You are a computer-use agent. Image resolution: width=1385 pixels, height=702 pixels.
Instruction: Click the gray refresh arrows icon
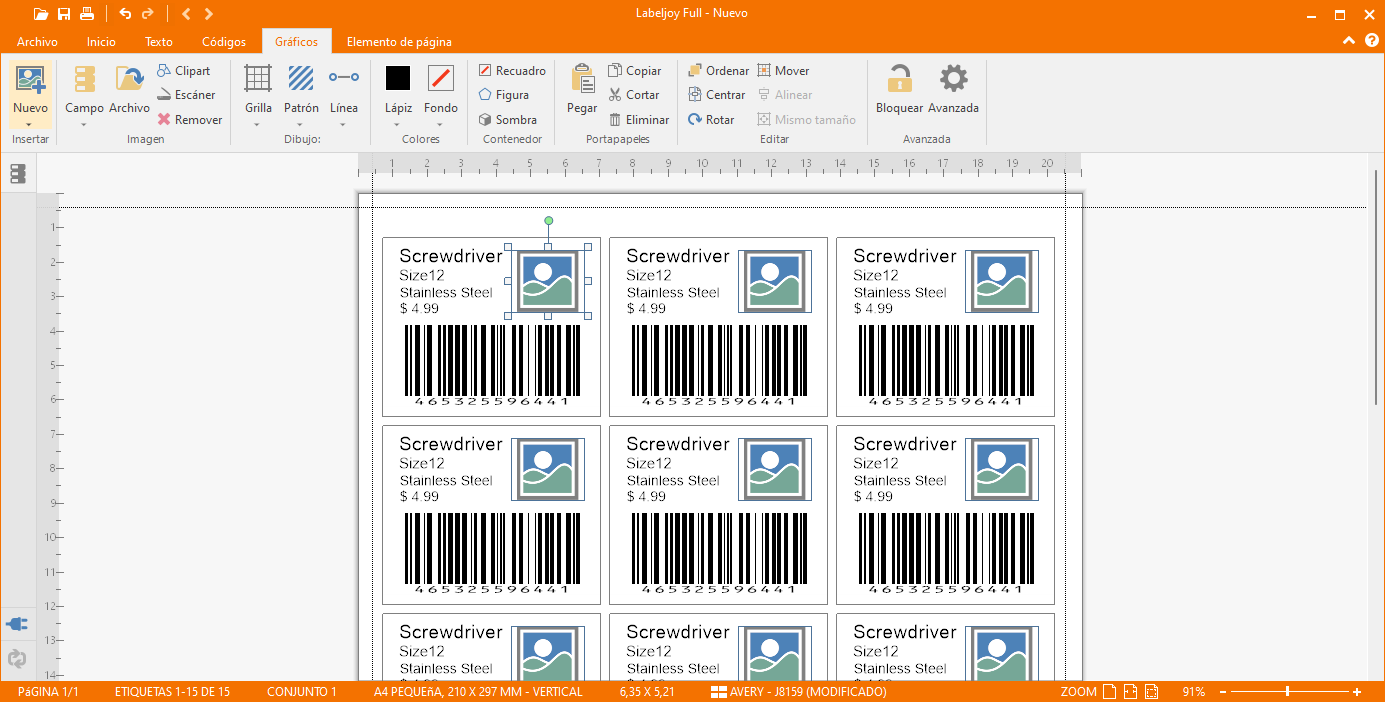[x=17, y=659]
